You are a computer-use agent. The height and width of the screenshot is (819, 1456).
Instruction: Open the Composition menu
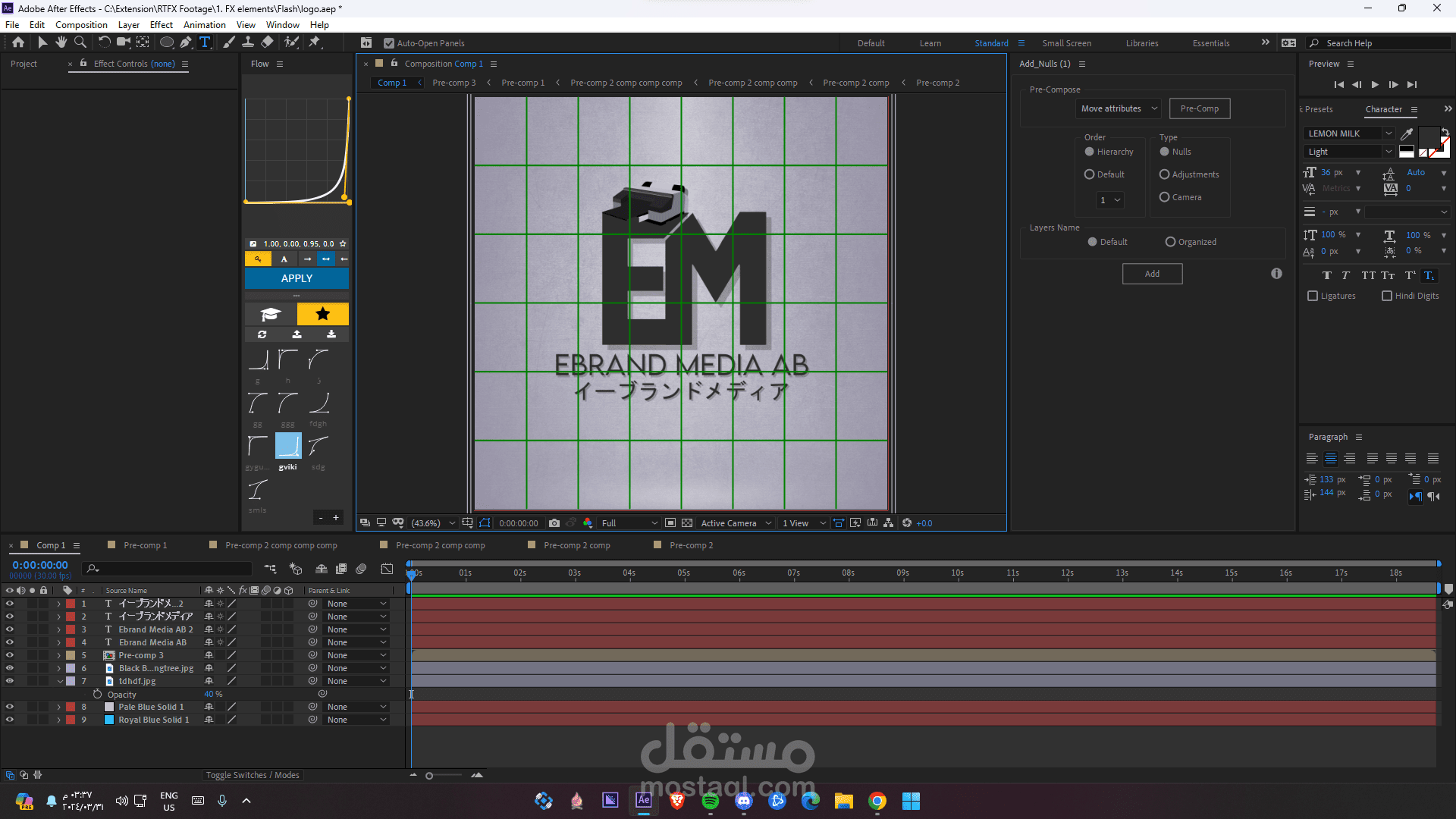(x=81, y=25)
